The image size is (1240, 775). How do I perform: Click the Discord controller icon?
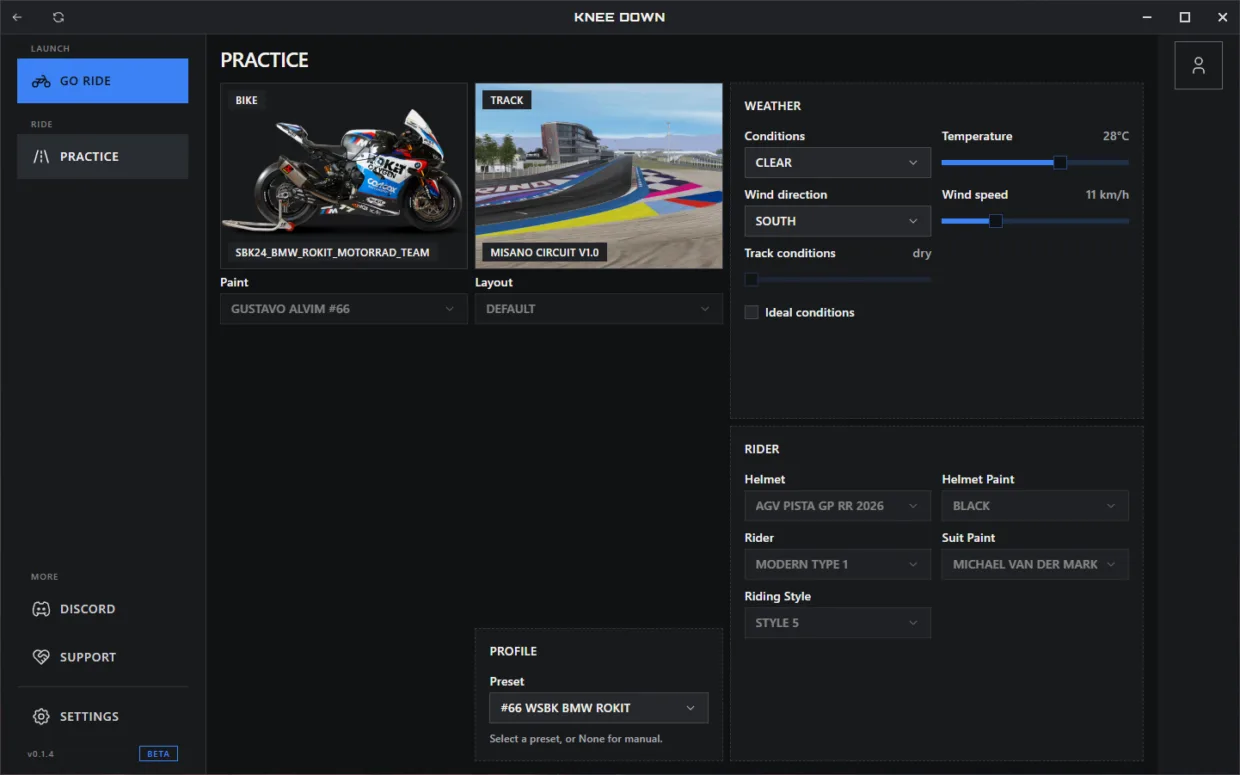(41, 609)
